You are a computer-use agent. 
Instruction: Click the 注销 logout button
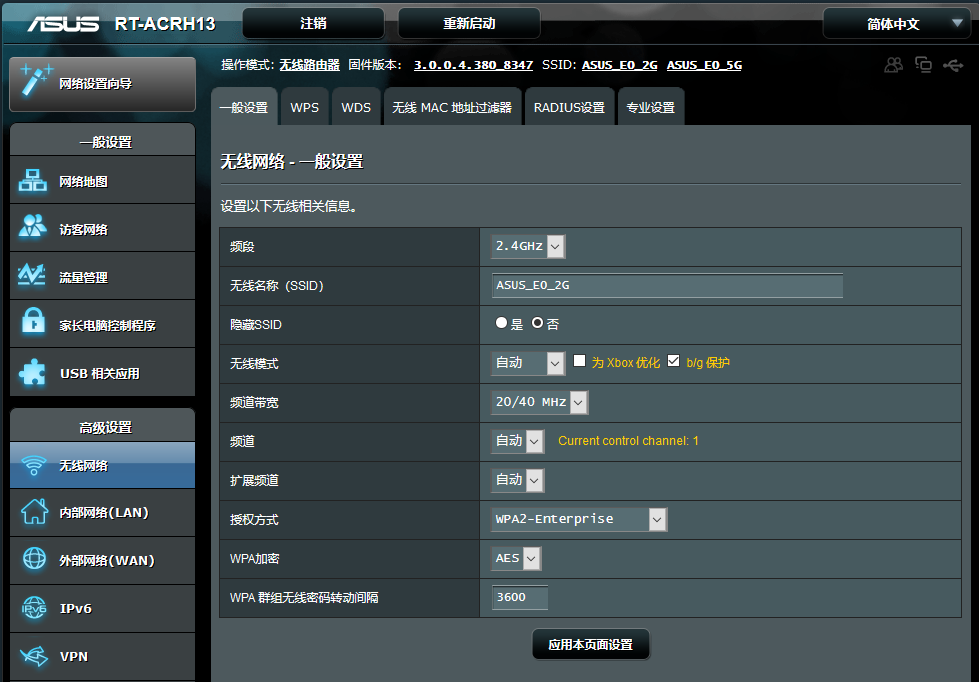tap(313, 24)
